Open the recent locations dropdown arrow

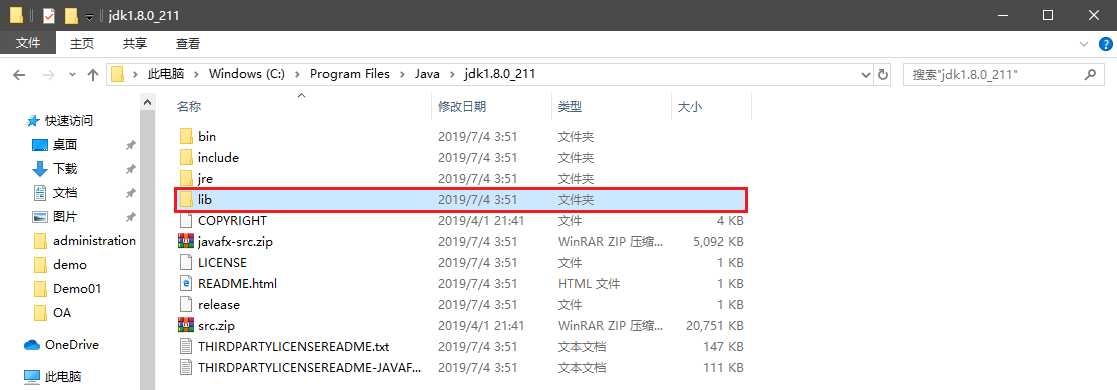pyautogui.click(x=72, y=75)
